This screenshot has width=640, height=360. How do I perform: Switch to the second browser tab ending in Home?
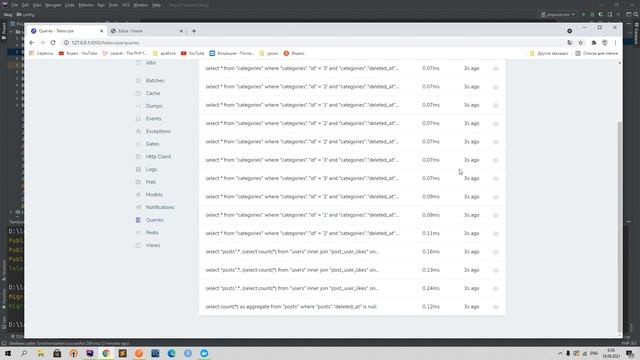147,31
